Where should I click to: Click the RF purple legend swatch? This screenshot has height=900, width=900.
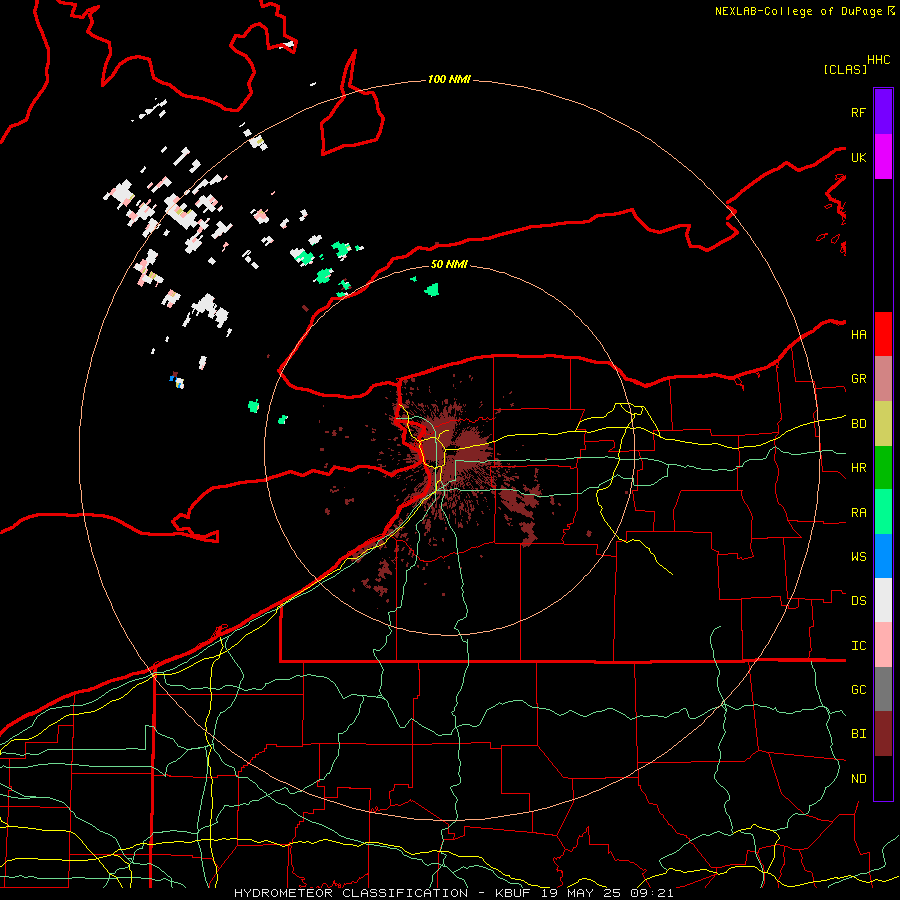coord(883,112)
